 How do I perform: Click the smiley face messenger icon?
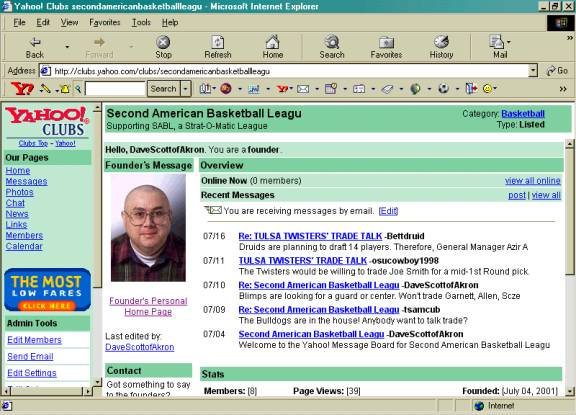[x=487, y=89]
